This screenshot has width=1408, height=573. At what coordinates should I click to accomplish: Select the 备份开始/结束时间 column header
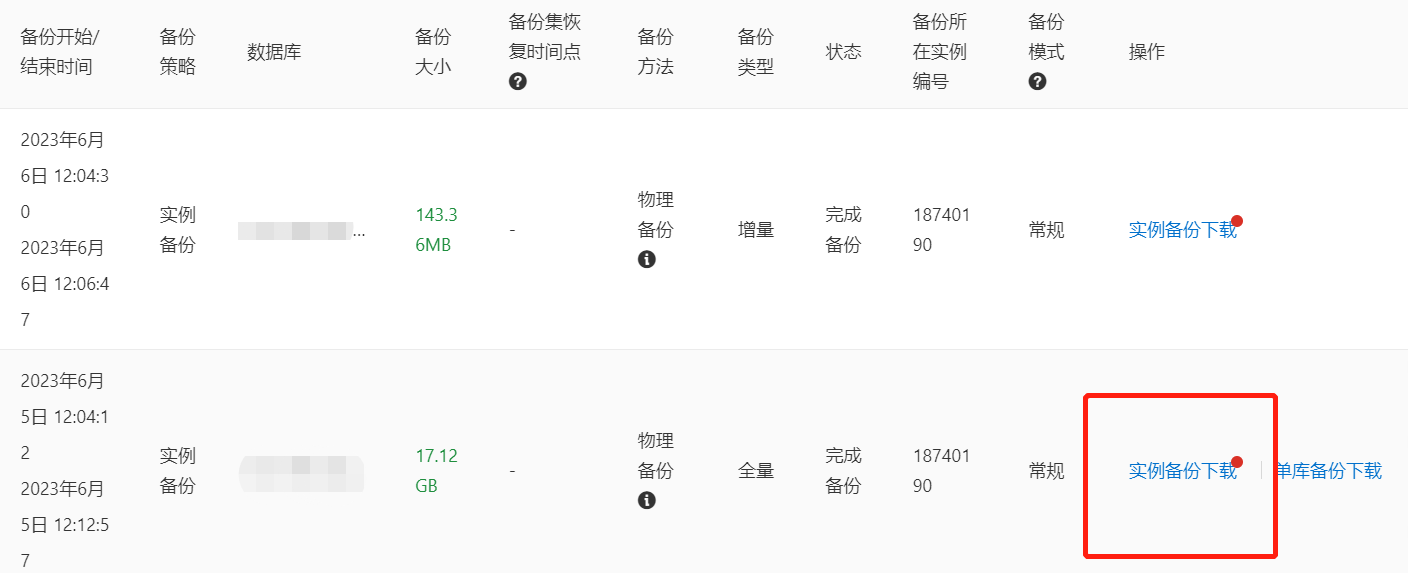[x=61, y=52]
